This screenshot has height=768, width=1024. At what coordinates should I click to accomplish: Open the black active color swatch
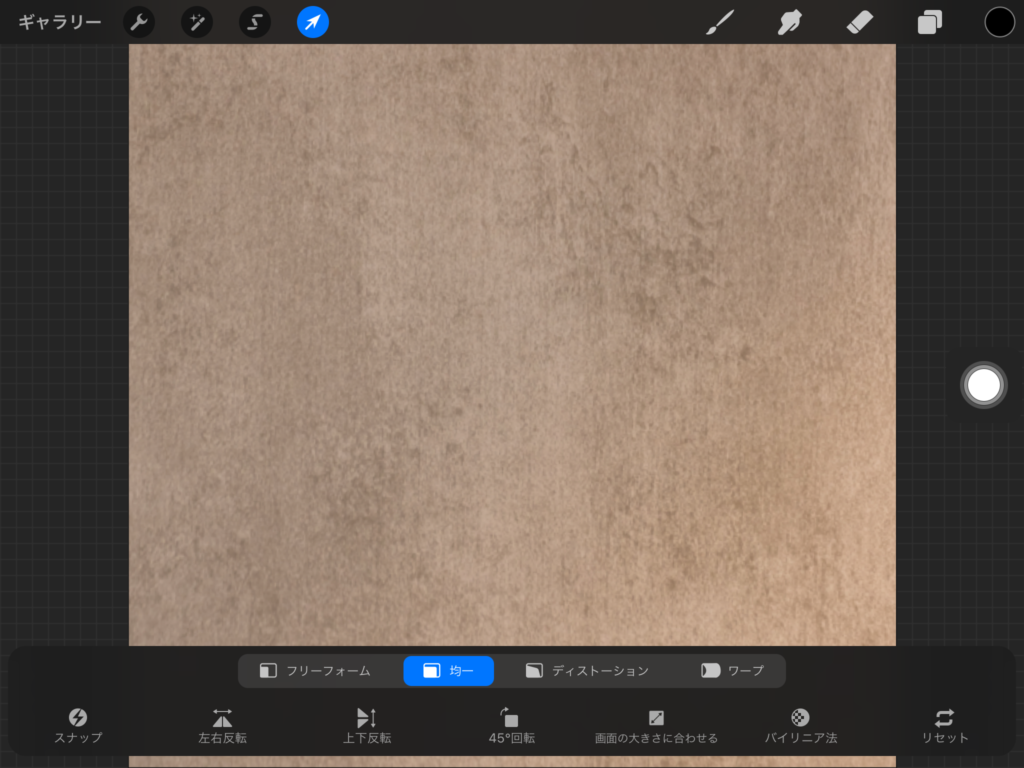tap(999, 22)
